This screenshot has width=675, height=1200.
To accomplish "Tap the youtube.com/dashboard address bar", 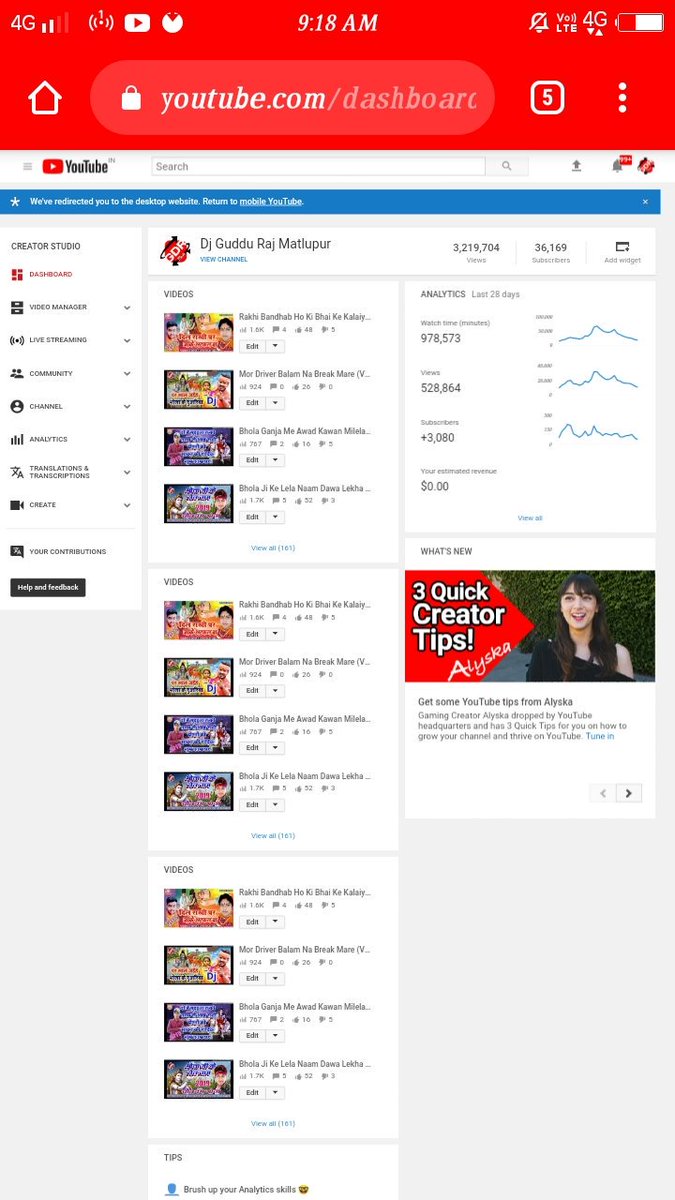I will coord(292,98).
